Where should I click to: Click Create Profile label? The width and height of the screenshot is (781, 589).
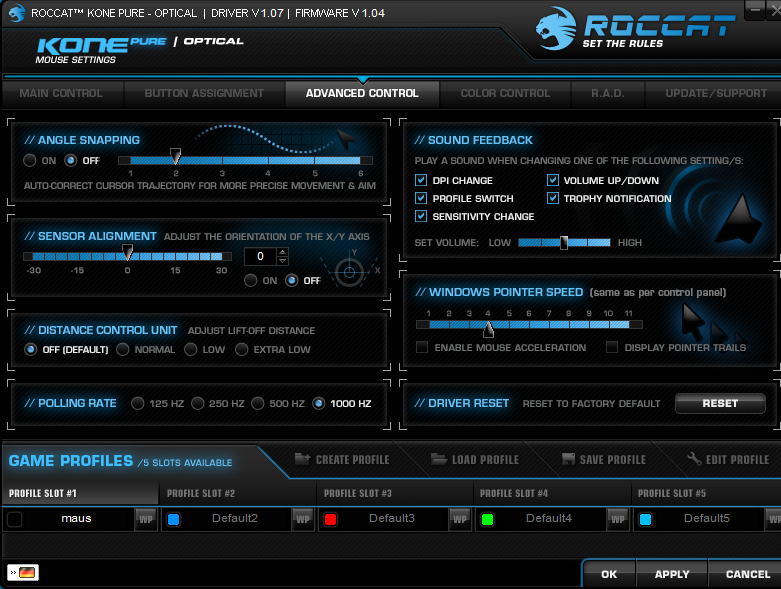coord(353,460)
